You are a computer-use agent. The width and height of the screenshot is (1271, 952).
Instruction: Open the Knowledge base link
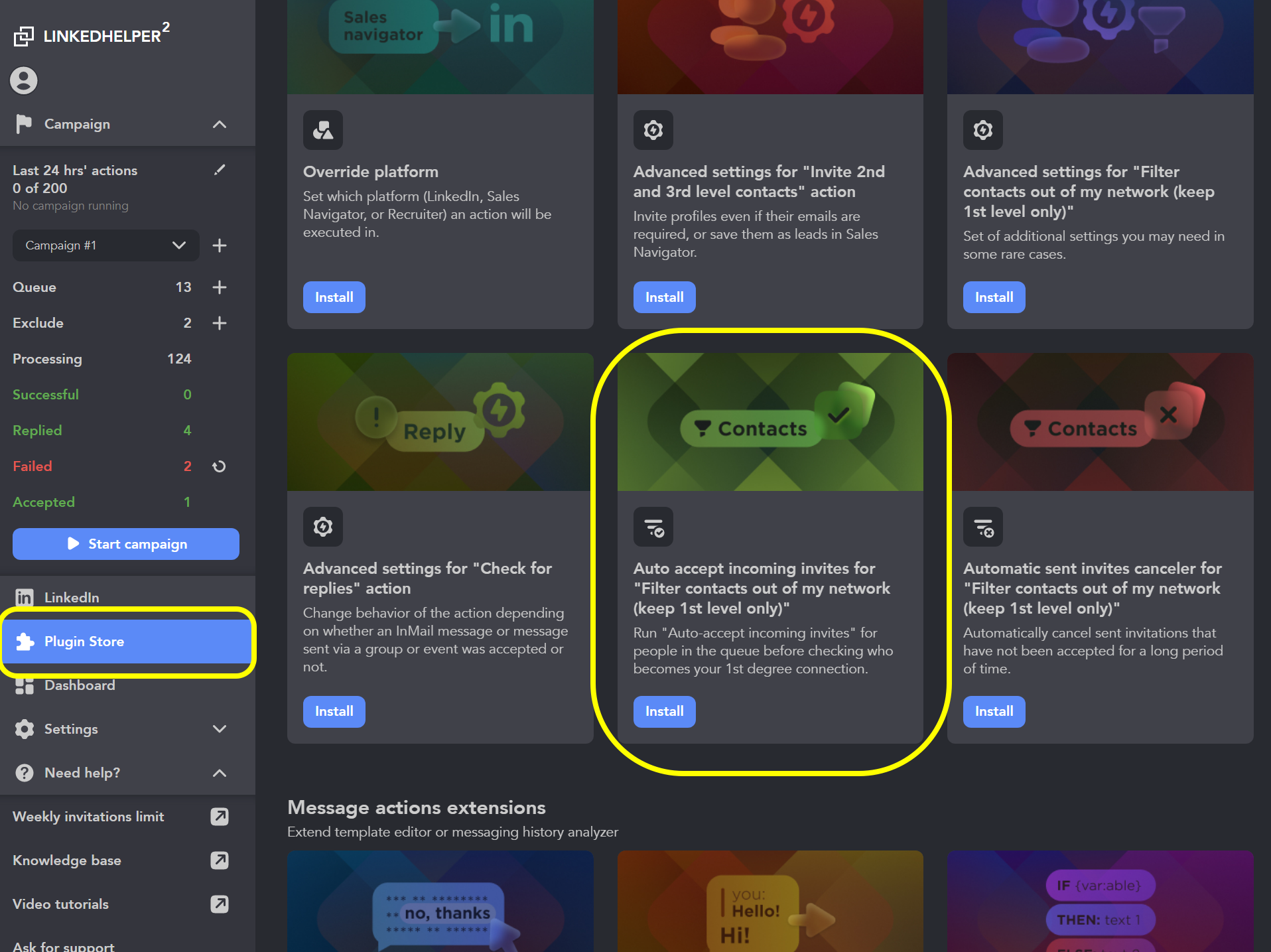pyautogui.click(x=67, y=860)
